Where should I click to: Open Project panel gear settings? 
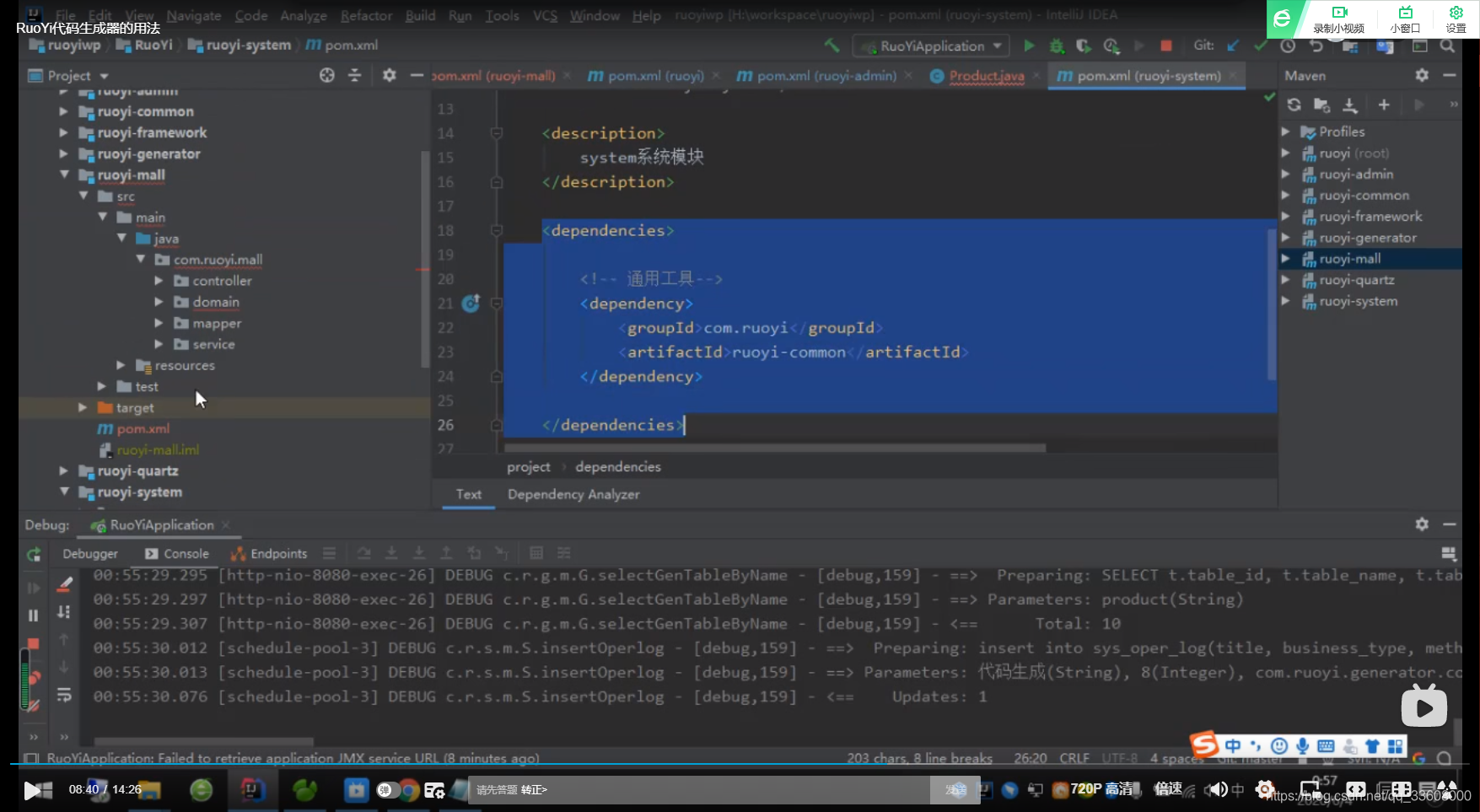click(389, 75)
